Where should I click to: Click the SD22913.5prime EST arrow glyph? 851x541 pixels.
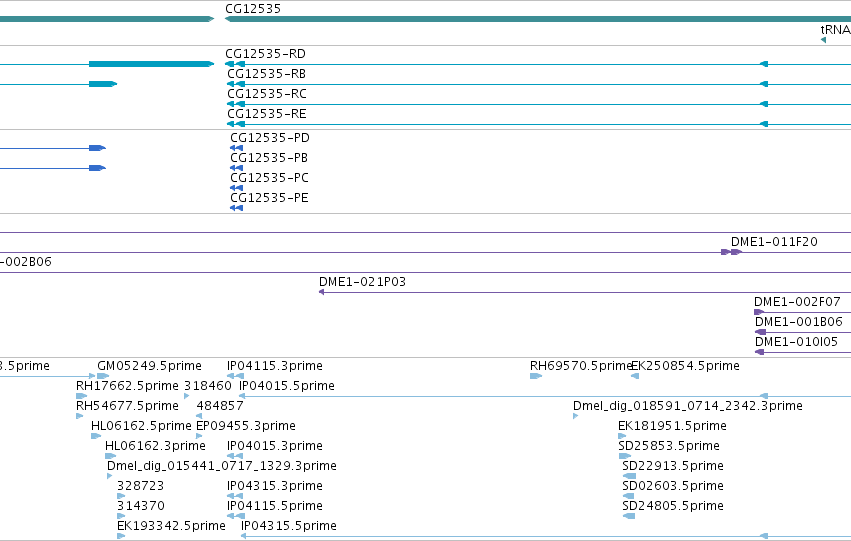tap(629, 476)
